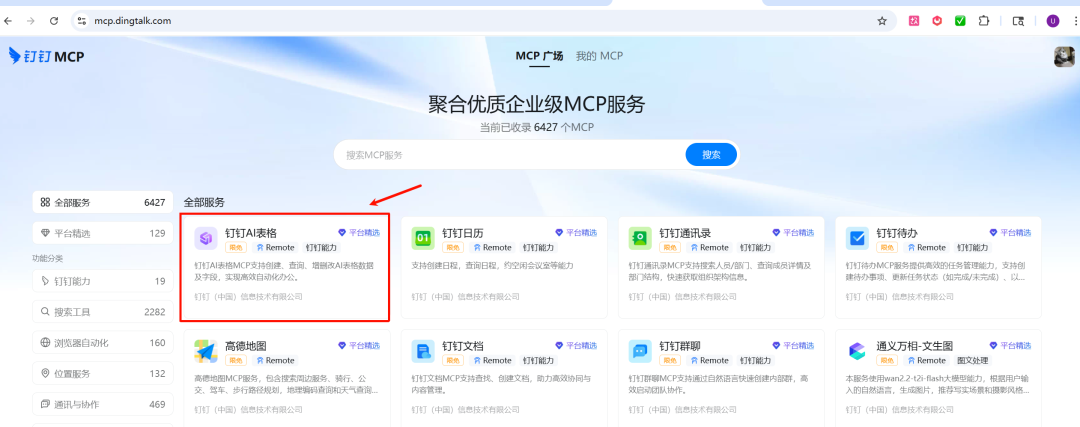Viewport: 1080px width, 427px height.
Task: Click 6427 count beside 全部服务
Action: (x=155, y=202)
